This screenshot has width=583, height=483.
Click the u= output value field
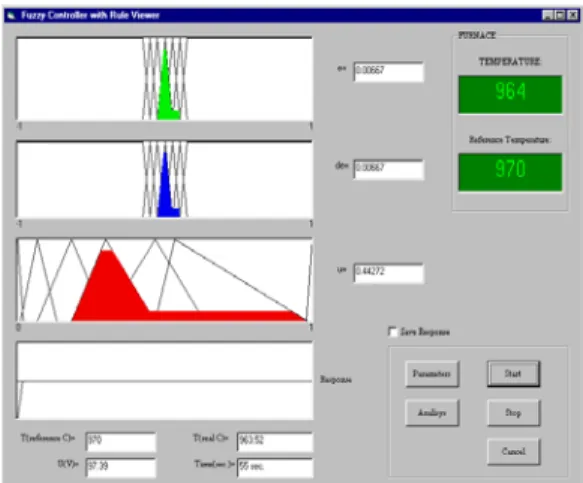pyautogui.click(x=389, y=273)
